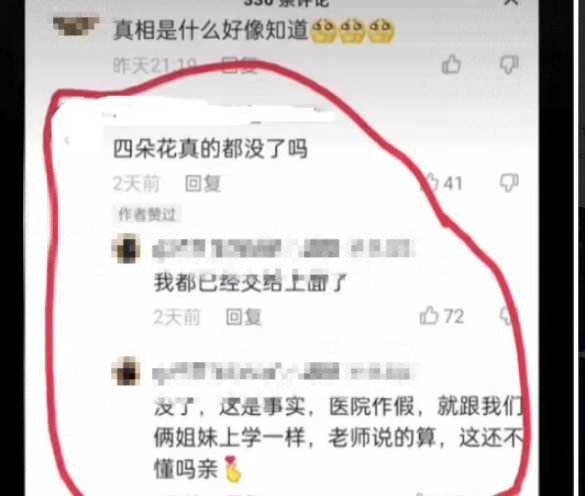The width and height of the screenshot is (585, 496).
Task: Tap the 2天前 timestamp under 四朵花 comment
Action: (x=136, y=184)
